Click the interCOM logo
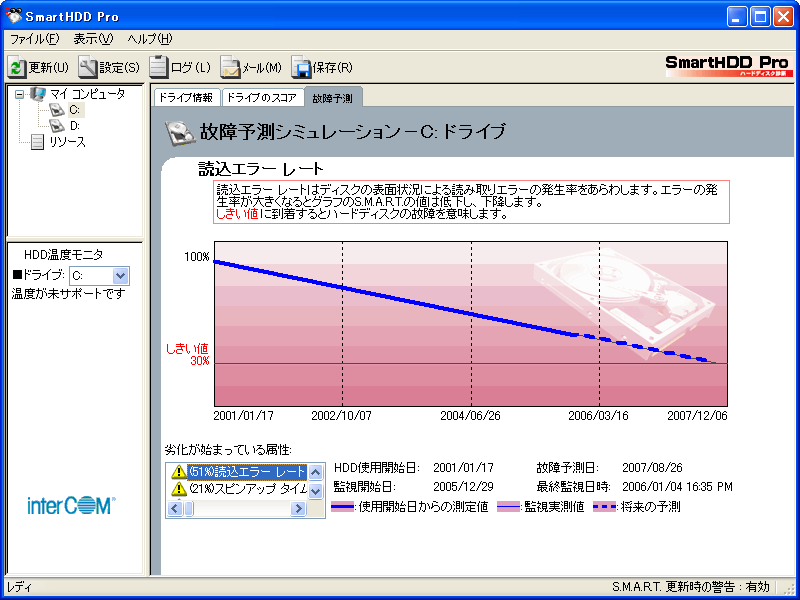The height and width of the screenshot is (600, 800). pyautogui.click(x=71, y=506)
